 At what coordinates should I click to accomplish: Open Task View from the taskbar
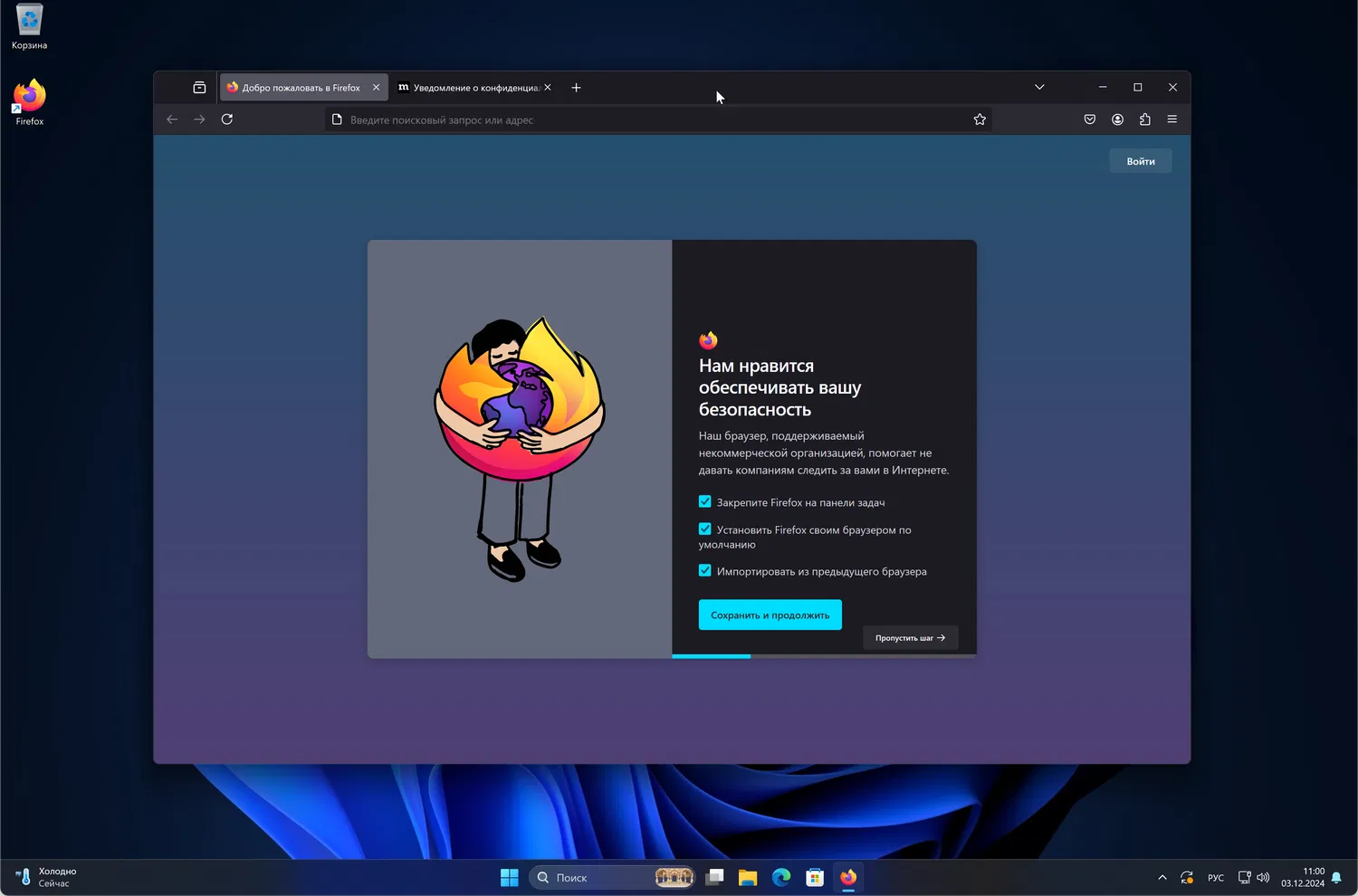point(715,877)
